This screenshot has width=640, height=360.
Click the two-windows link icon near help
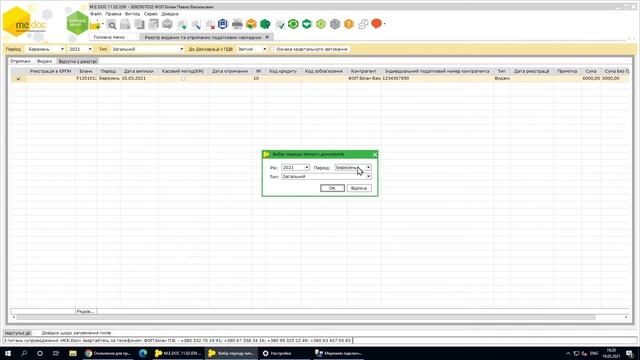click(x=363, y=24)
